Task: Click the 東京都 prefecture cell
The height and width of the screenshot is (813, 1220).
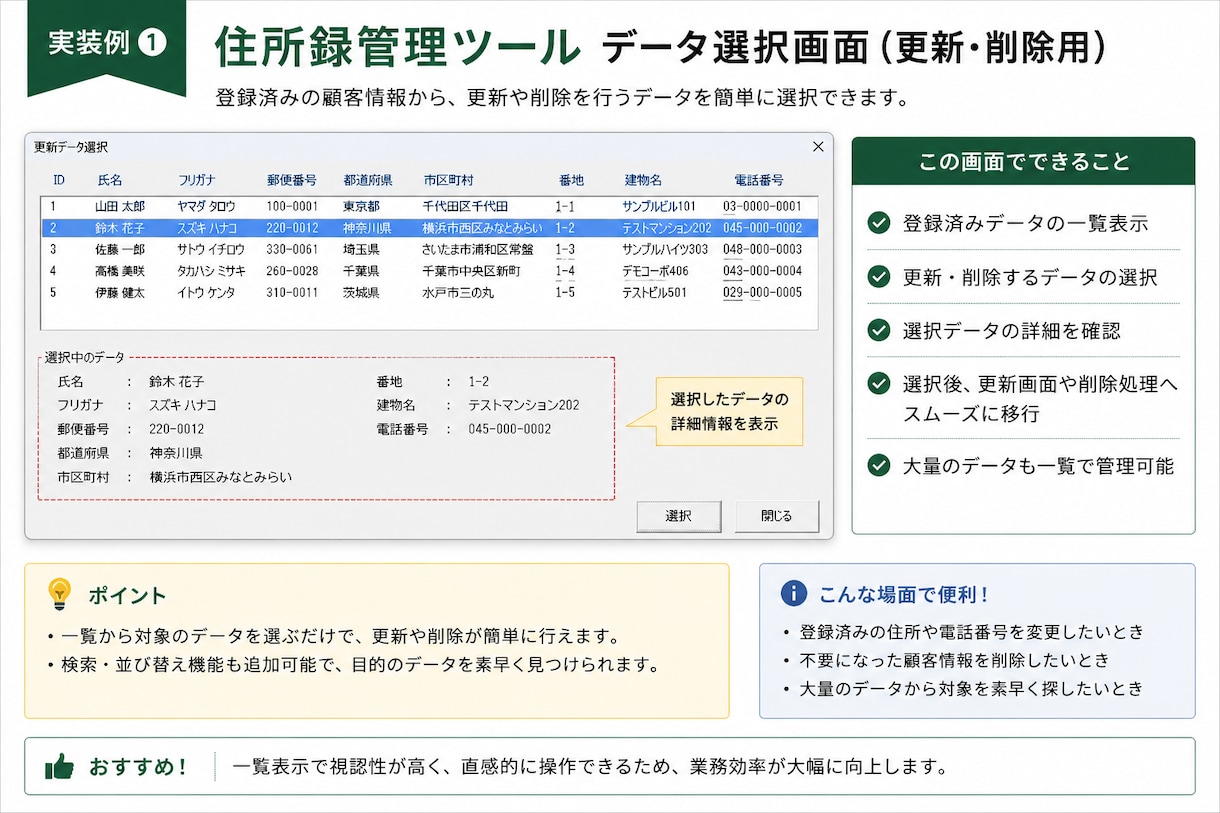Action: point(361,206)
